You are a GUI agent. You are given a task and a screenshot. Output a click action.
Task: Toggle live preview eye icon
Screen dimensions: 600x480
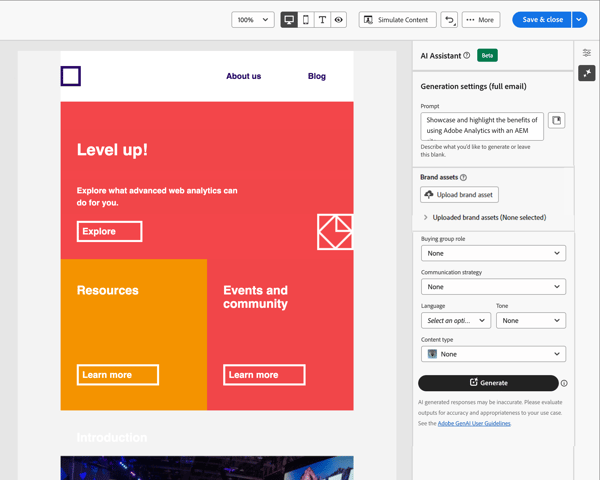(339, 20)
